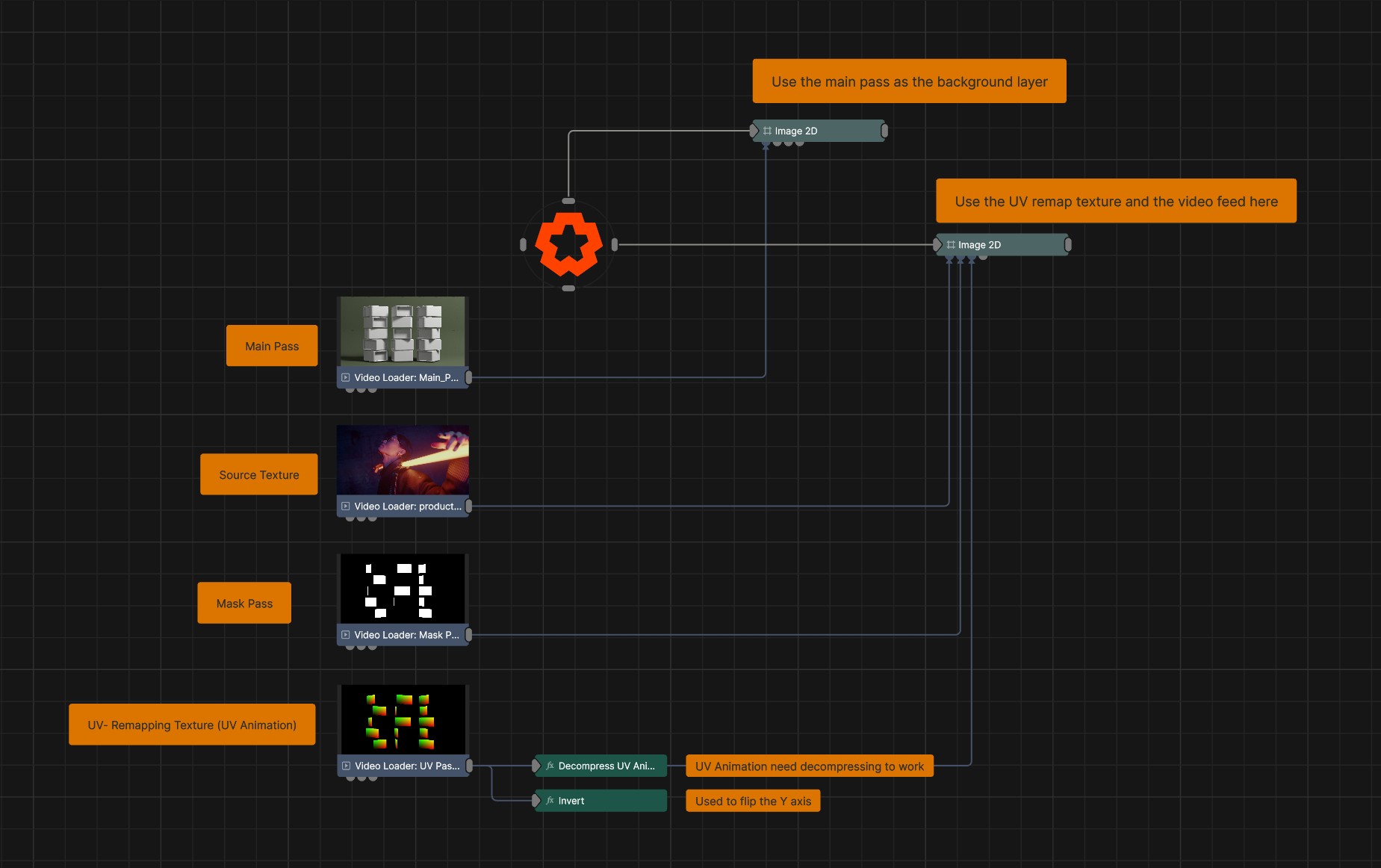Click the frame icon on the top Image 2D node
The width and height of the screenshot is (1381, 868).
point(767,131)
